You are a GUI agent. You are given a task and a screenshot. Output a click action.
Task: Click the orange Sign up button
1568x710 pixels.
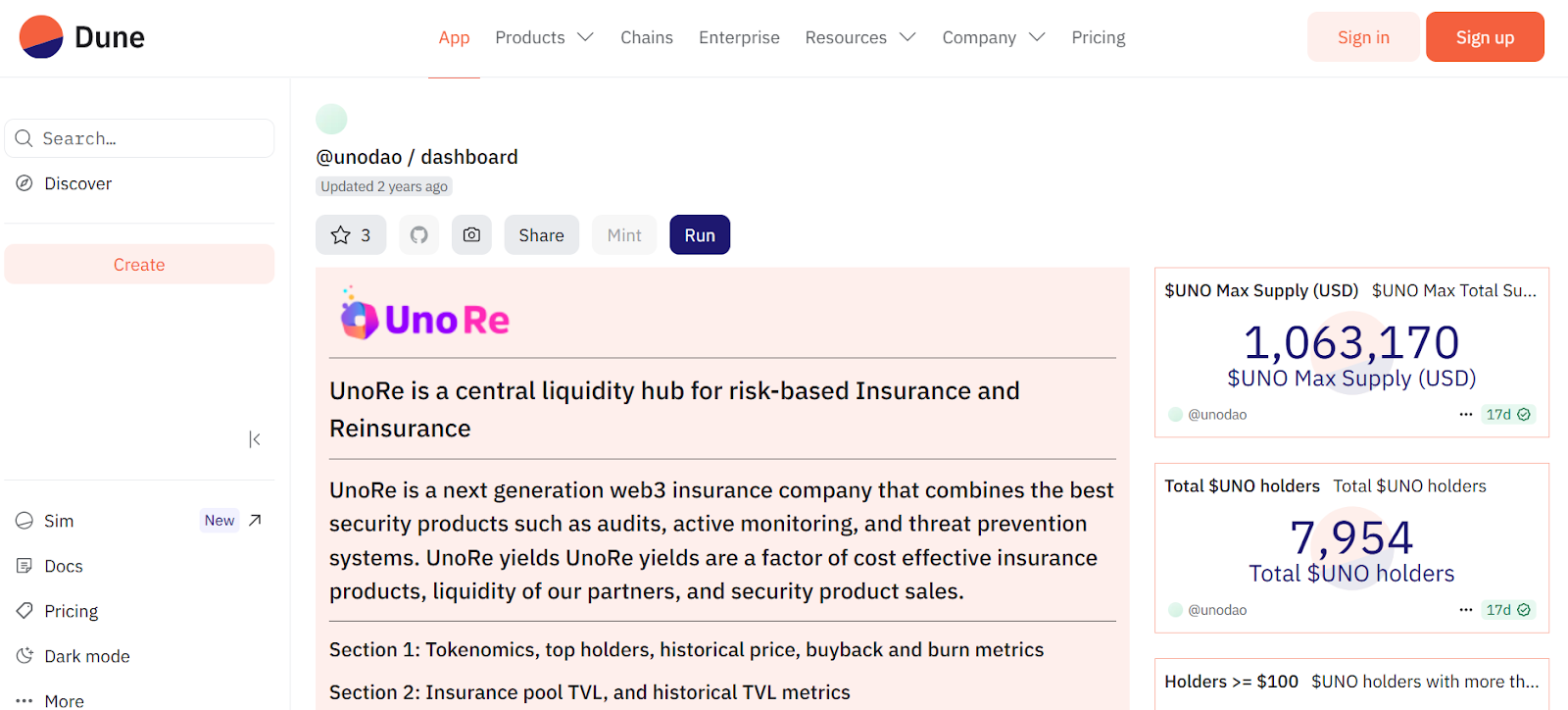point(1485,37)
